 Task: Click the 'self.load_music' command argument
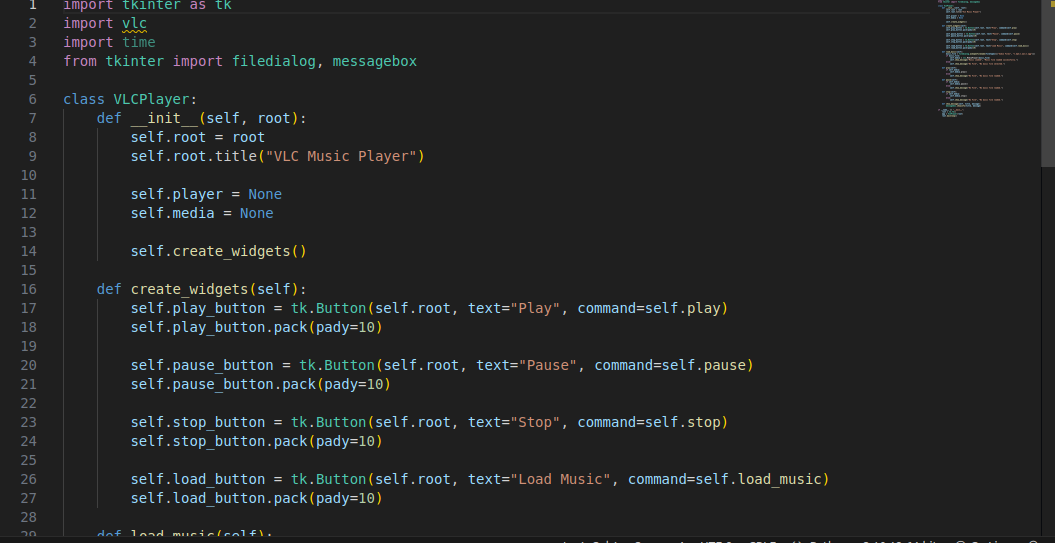758,479
